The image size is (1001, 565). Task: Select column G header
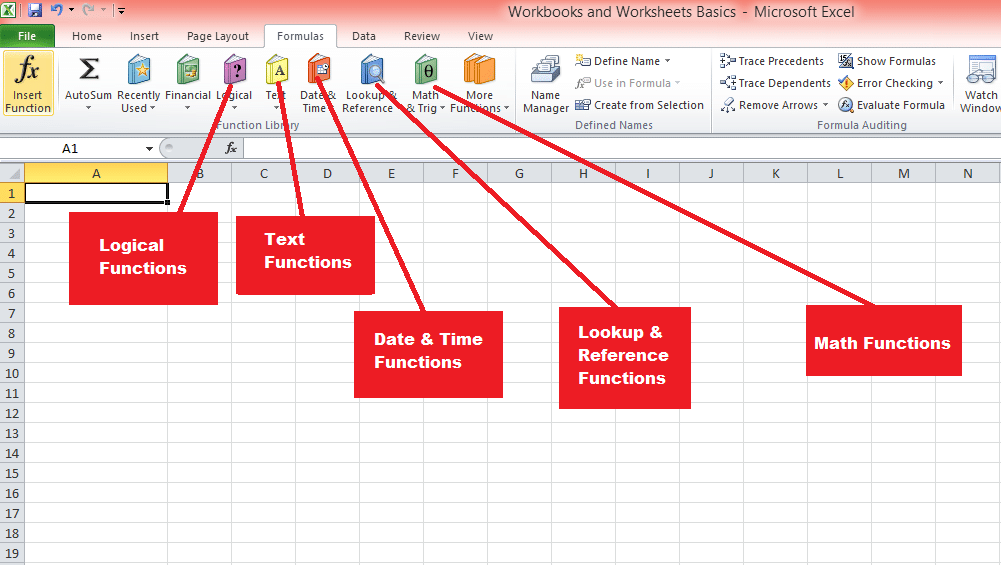[x=519, y=173]
